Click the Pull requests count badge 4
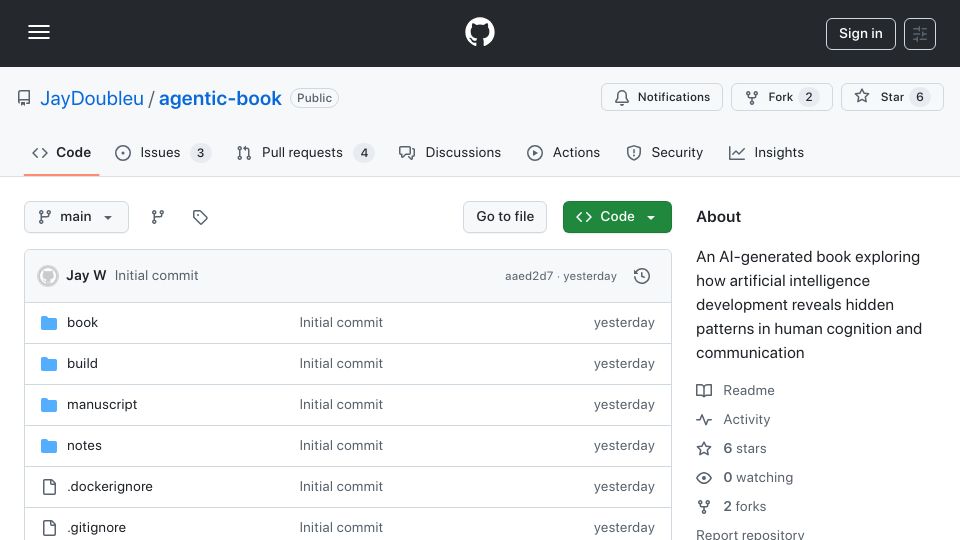 (364, 152)
